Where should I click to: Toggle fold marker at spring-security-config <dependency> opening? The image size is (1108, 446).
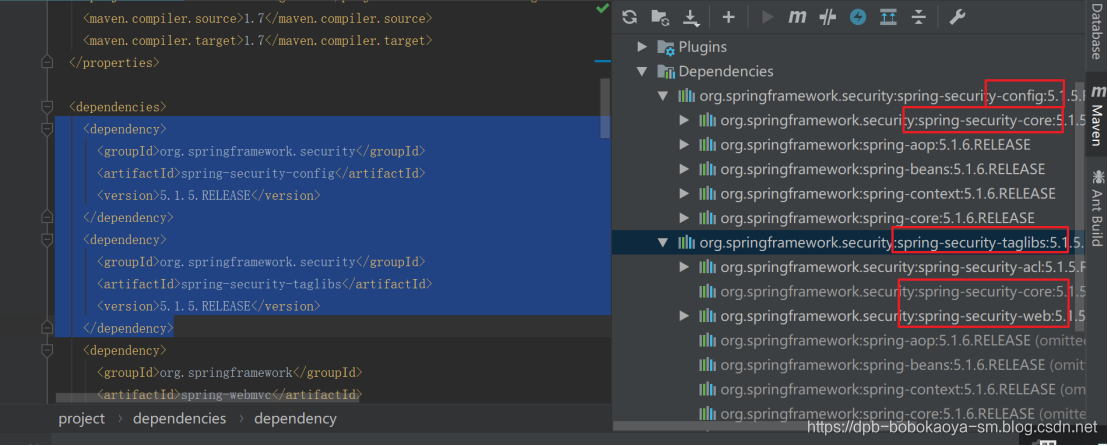click(47, 129)
